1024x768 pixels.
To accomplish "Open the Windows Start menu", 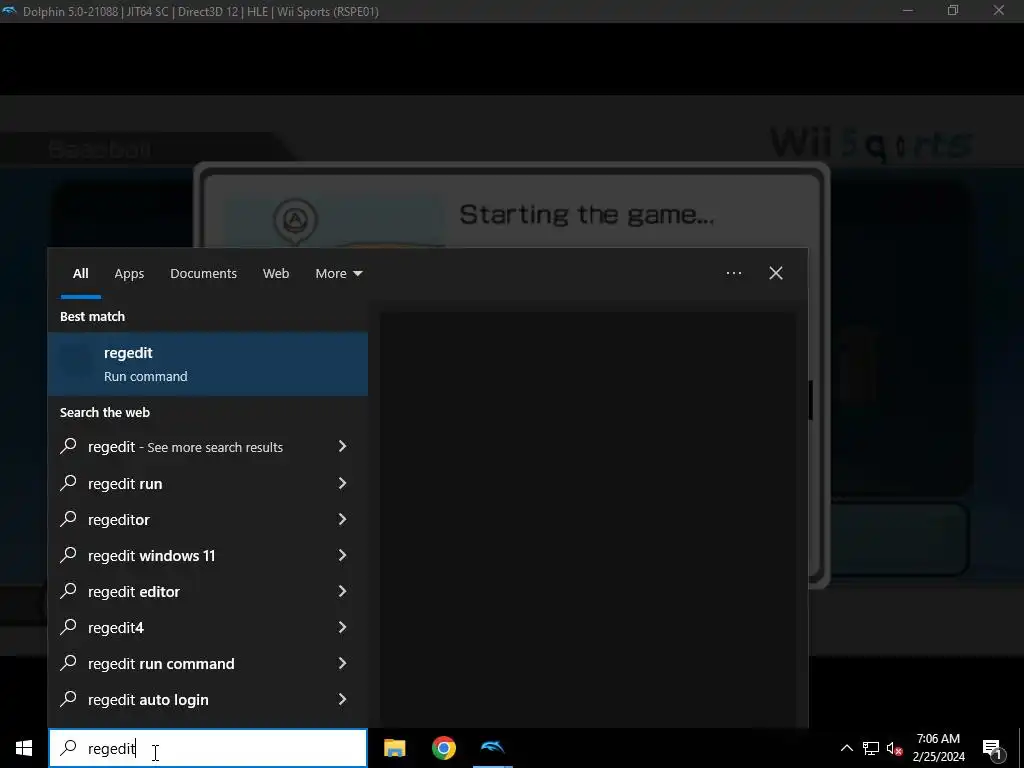I will click(24, 748).
